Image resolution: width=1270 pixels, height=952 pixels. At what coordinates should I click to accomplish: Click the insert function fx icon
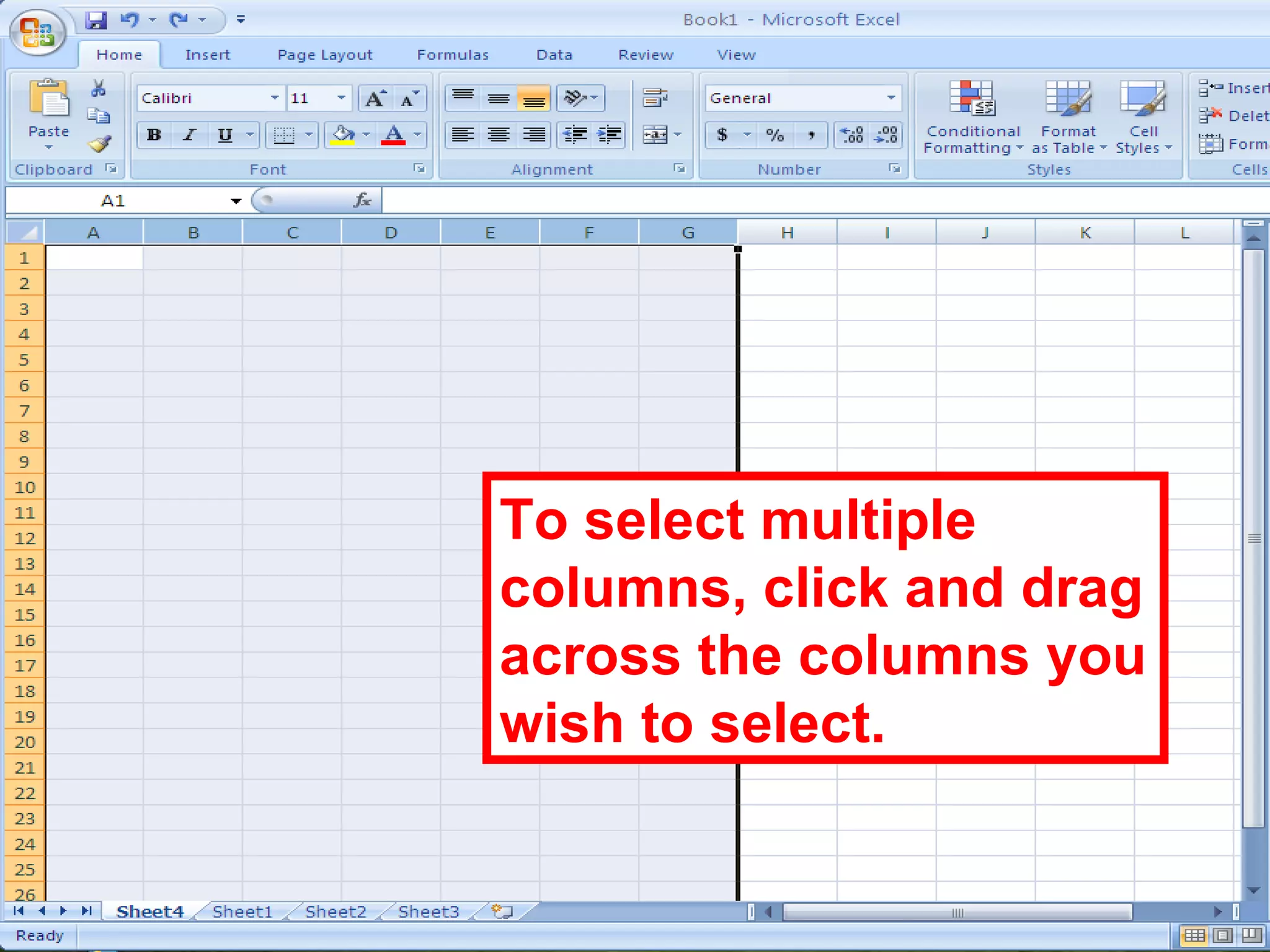[x=362, y=200]
